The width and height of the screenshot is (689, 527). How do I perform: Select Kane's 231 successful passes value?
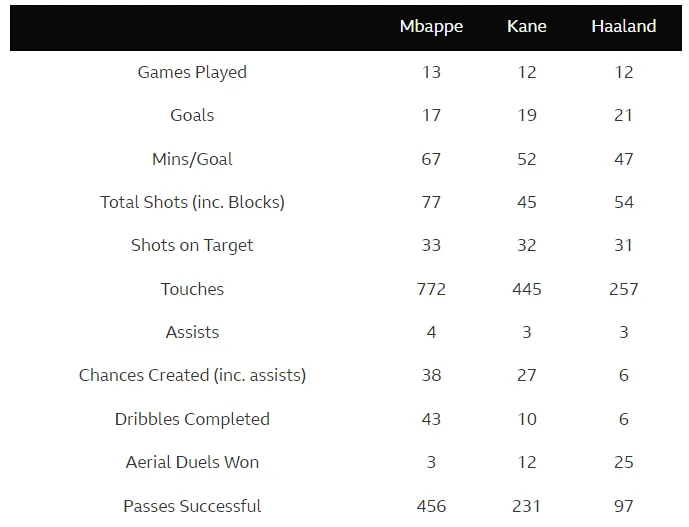pyautogui.click(x=527, y=506)
